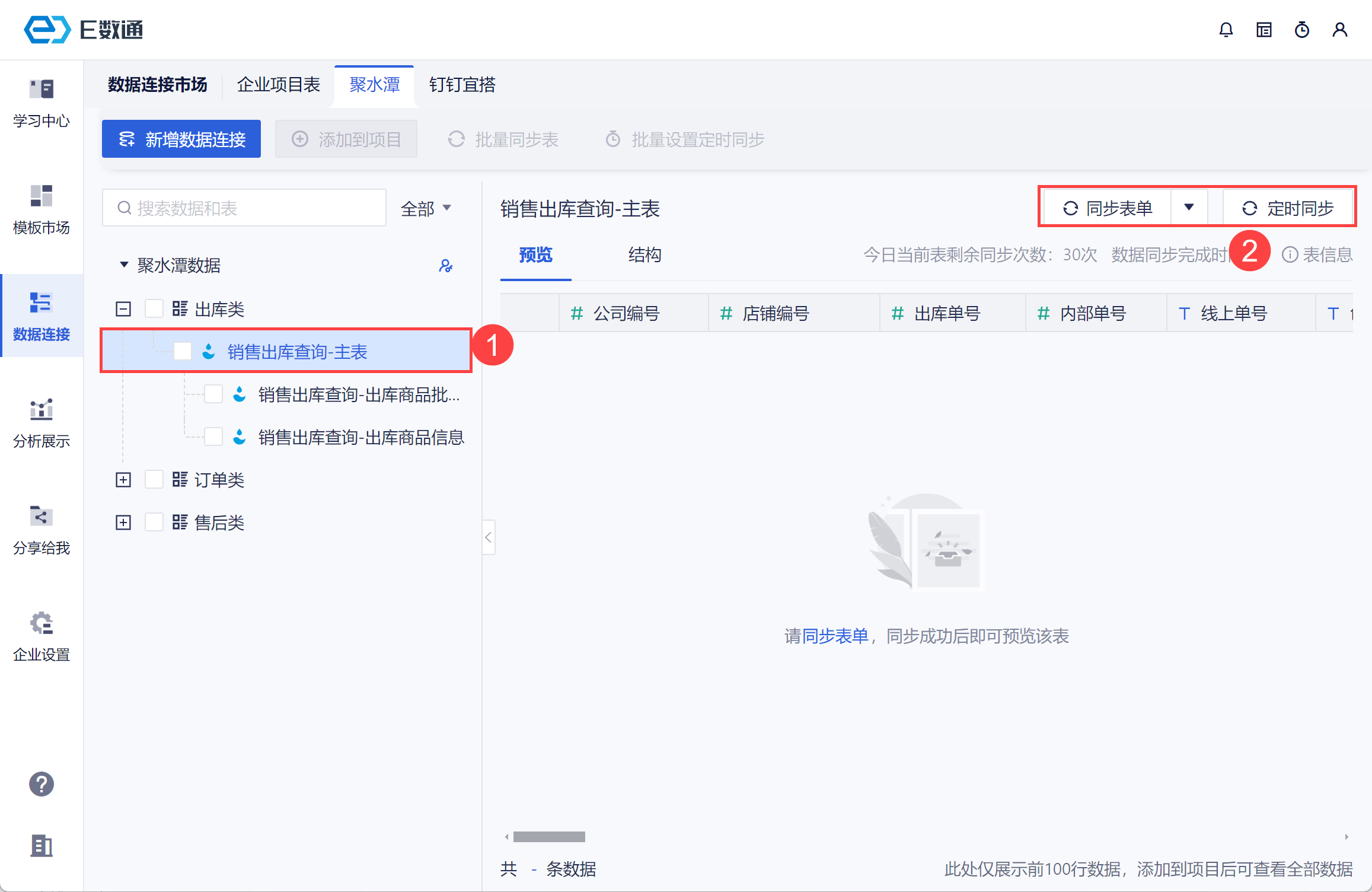The width and height of the screenshot is (1372, 892).
Task: Open the 全部 filter dropdown
Action: tap(426, 208)
